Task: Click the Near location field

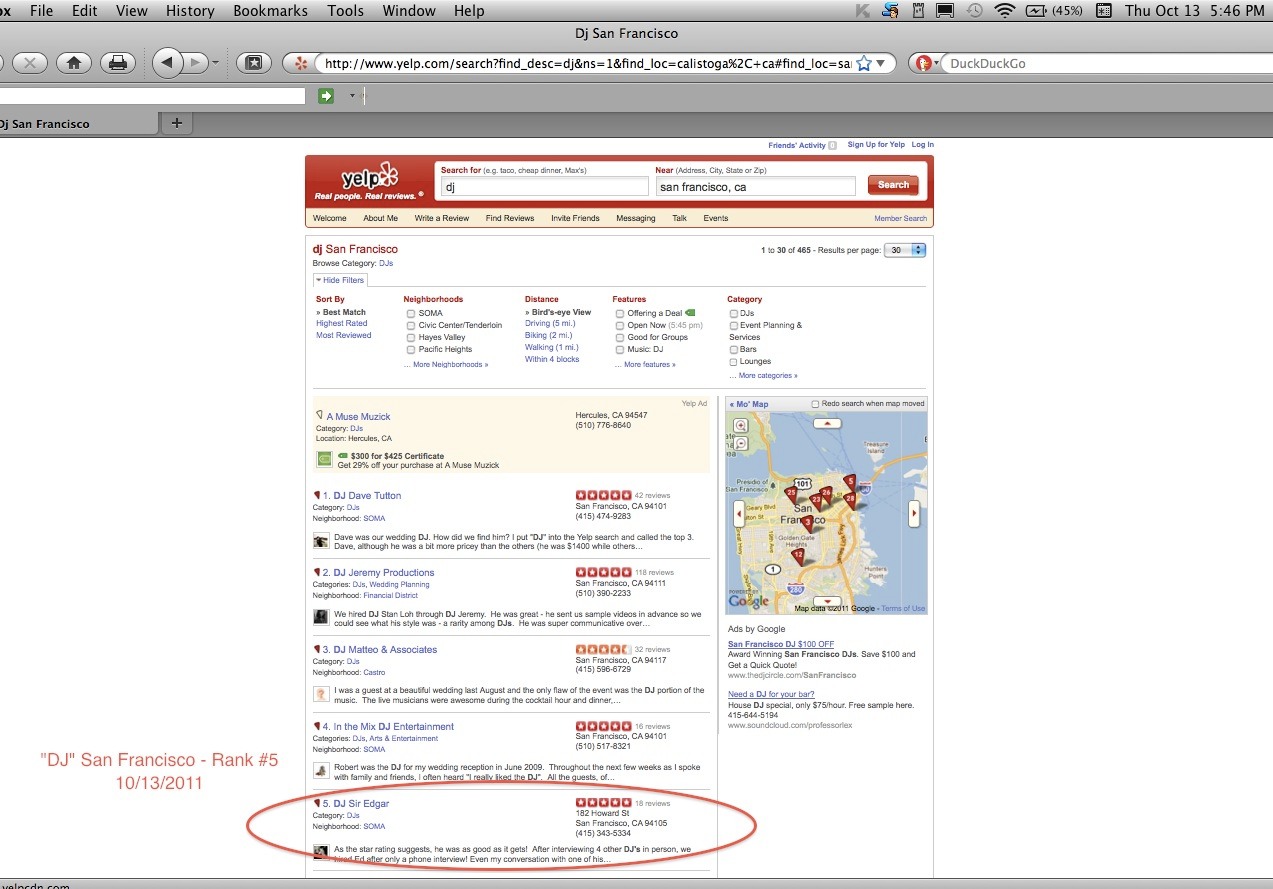Action: click(756, 187)
